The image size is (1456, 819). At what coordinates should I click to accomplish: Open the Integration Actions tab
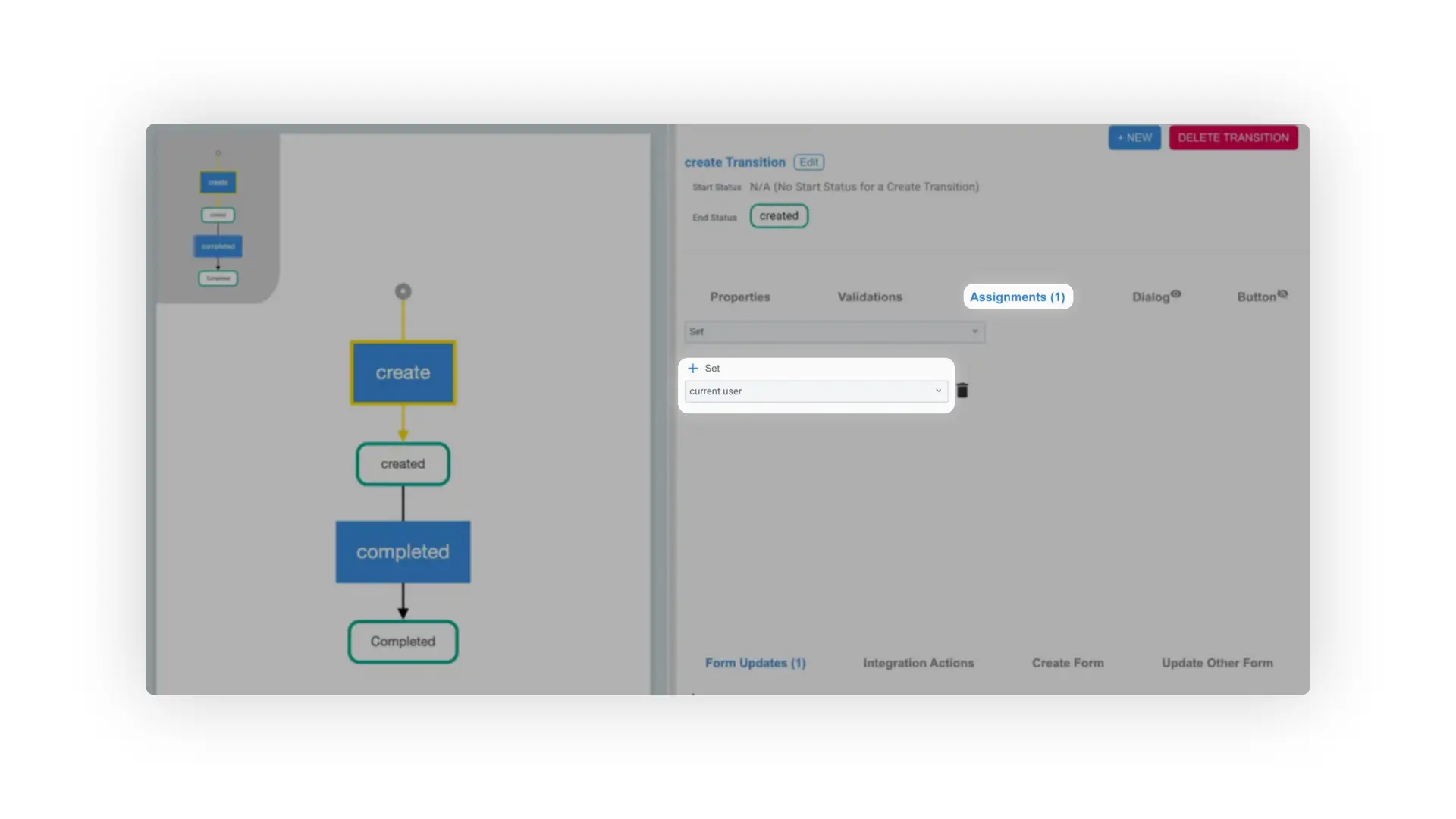918,663
